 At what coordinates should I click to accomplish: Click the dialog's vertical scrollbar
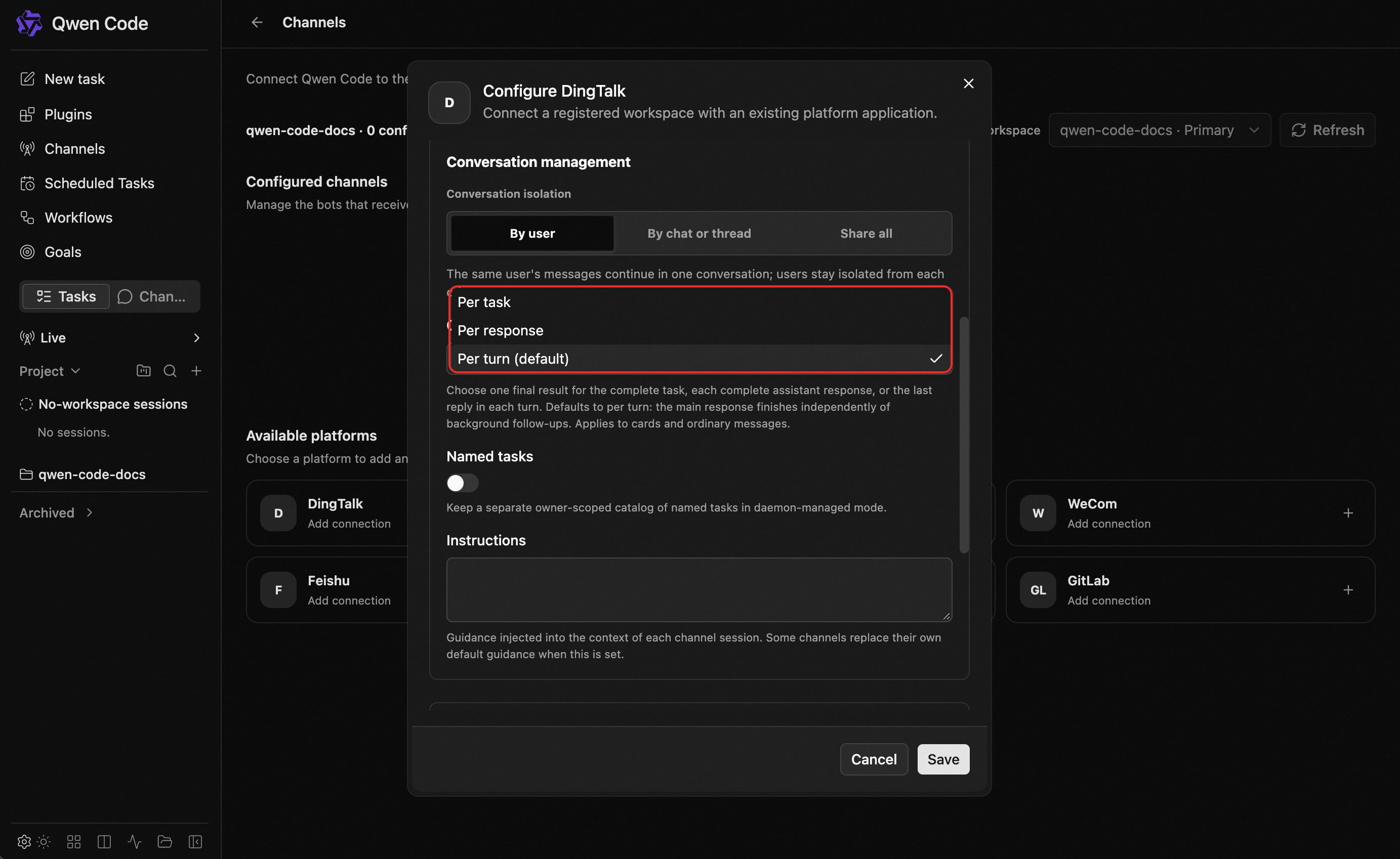pyautogui.click(x=964, y=435)
